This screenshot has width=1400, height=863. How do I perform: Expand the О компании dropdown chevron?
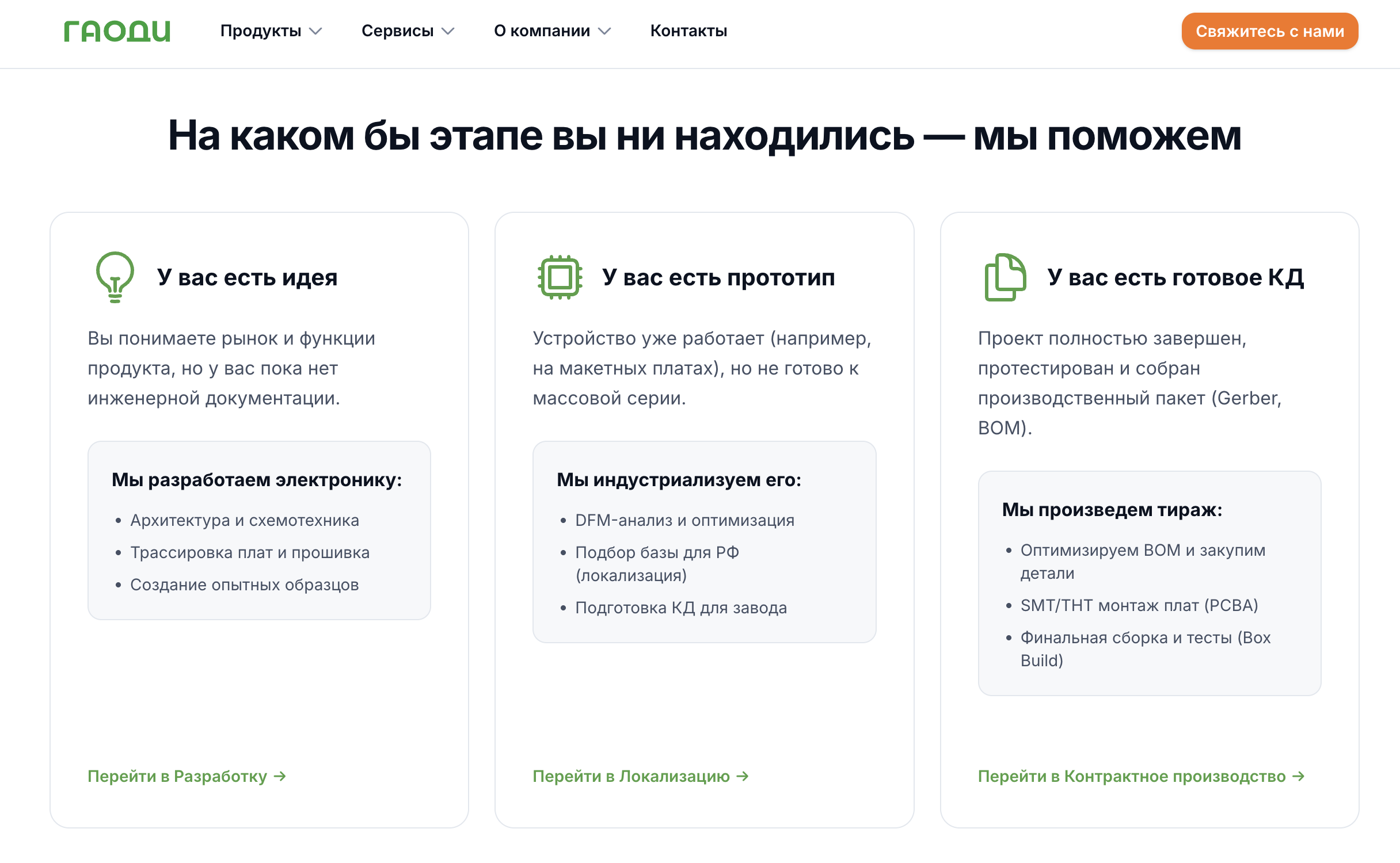point(604,31)
